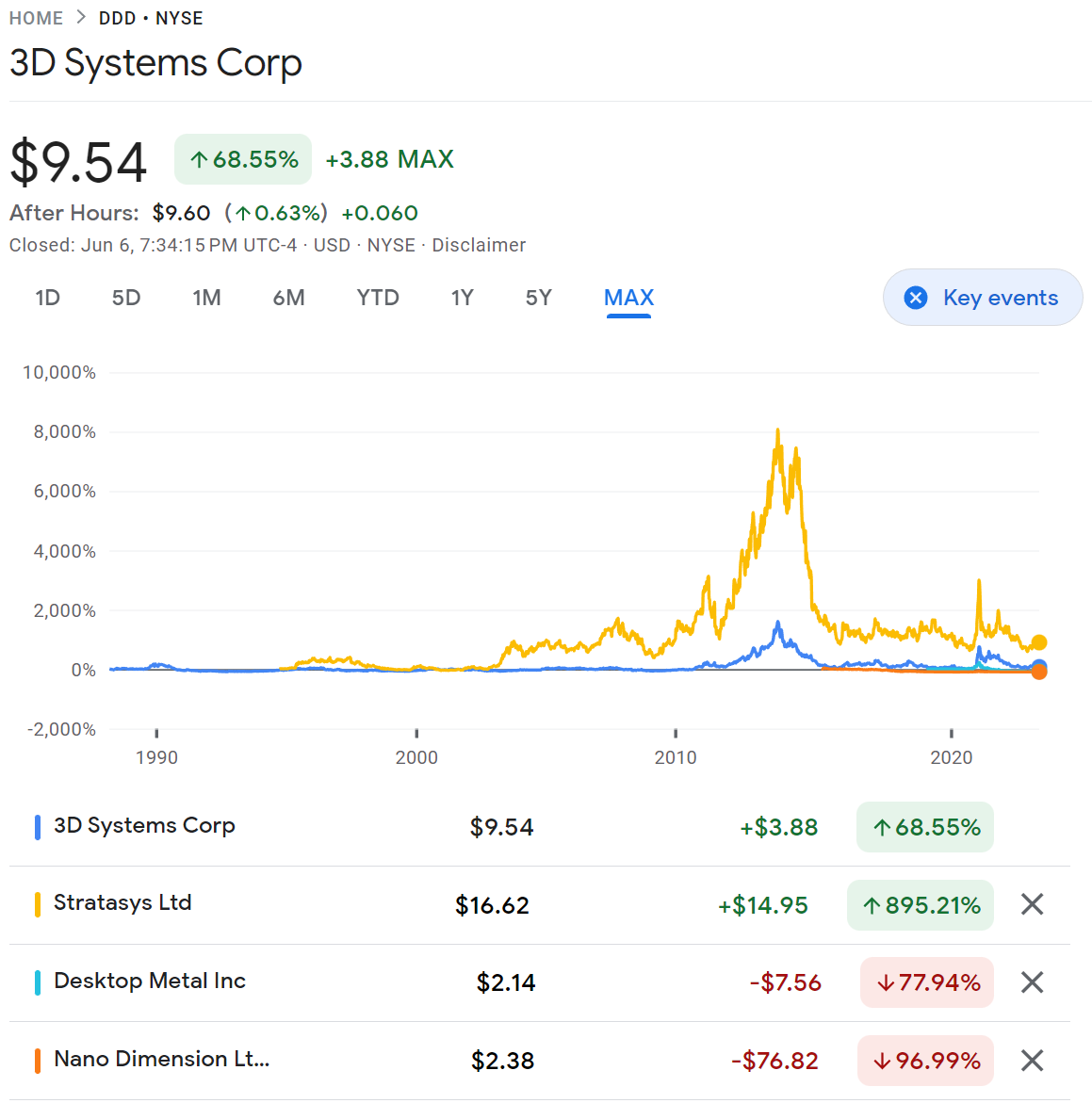Open the Stratasys Ltd comparison row
The width and height of the screenshot is (1092, 1103).
point(540,904)
